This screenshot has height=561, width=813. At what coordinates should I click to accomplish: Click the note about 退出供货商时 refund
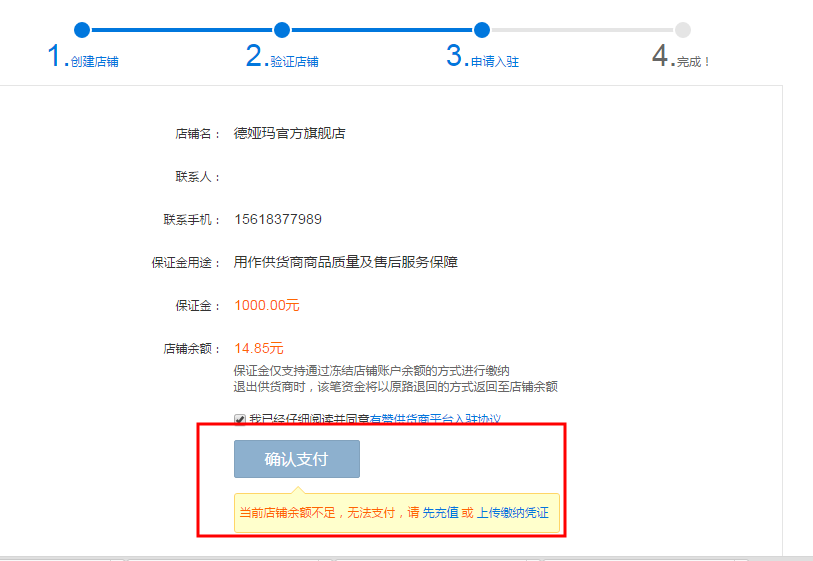396,387
